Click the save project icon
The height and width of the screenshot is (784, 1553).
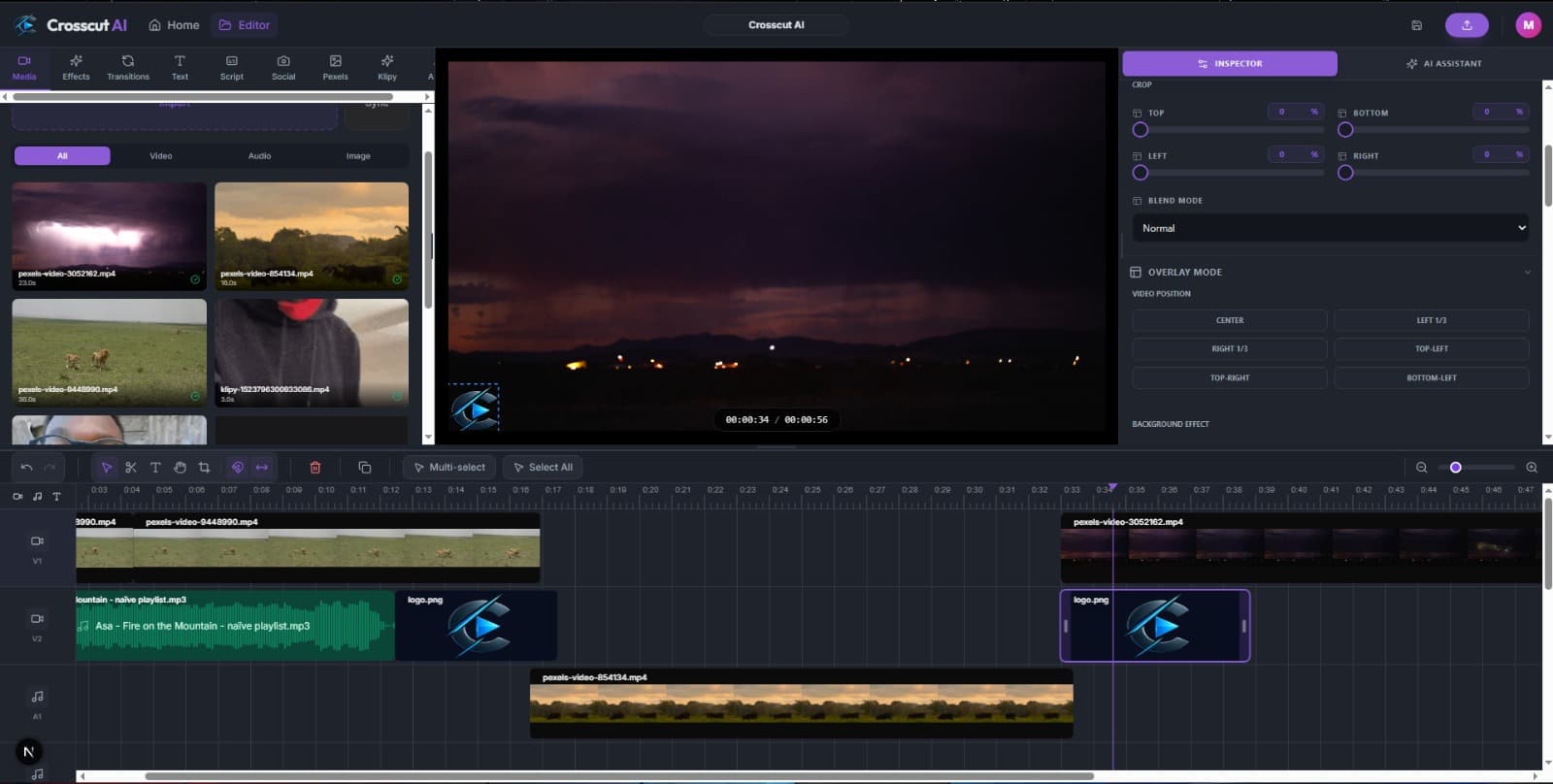click(1416, 25)
